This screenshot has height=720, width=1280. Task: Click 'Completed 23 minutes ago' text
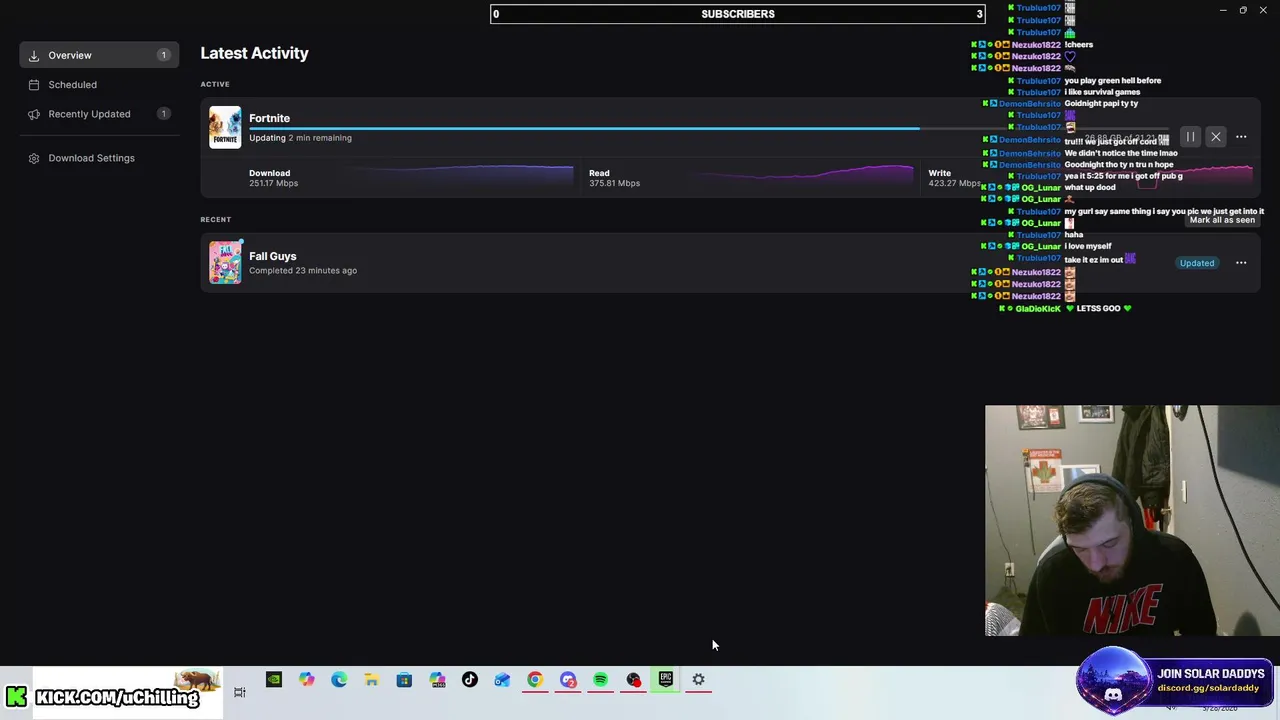coord(302,270)
